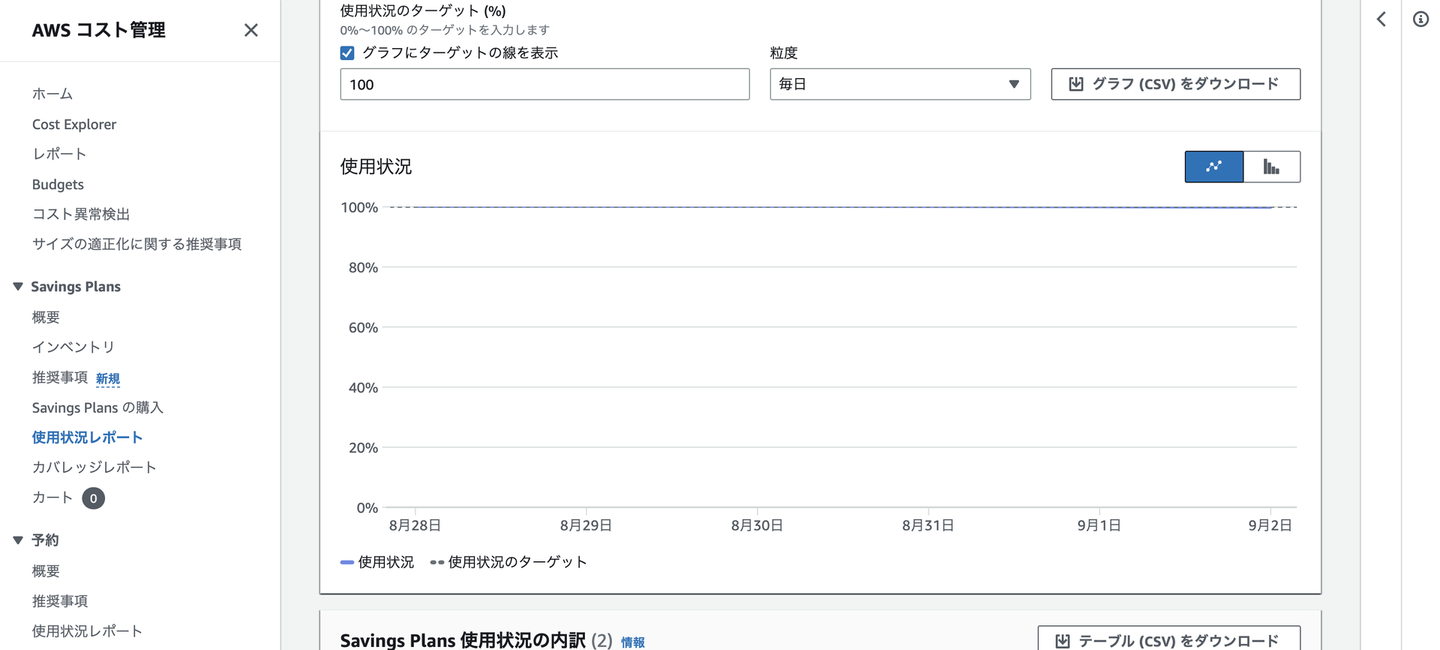The image size is (1440, 650).
Task: Click the 9月1日 axis label
Action: tap(1099, 525)
